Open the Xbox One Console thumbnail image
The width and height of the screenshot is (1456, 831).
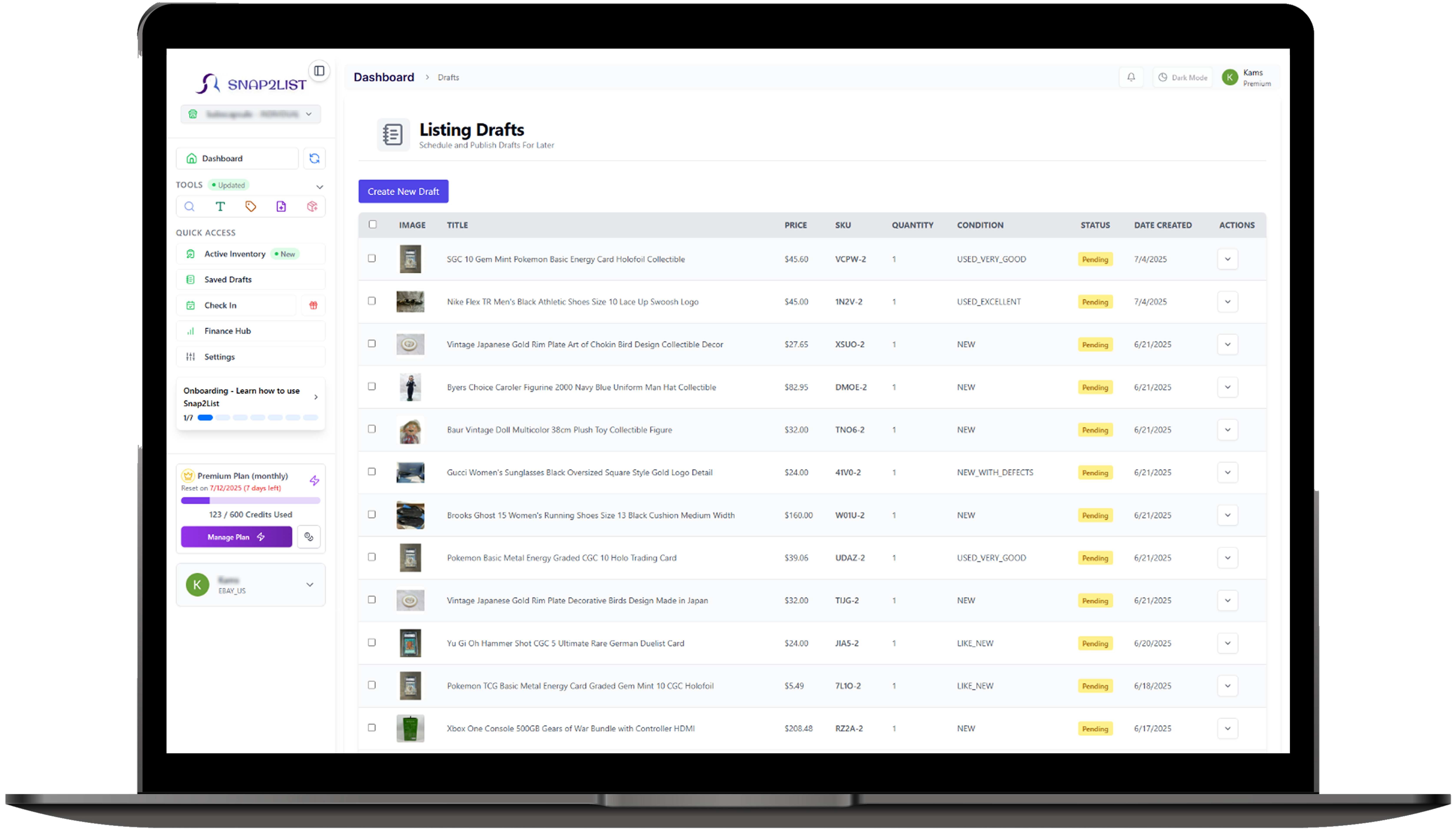(x=410, y=728)
